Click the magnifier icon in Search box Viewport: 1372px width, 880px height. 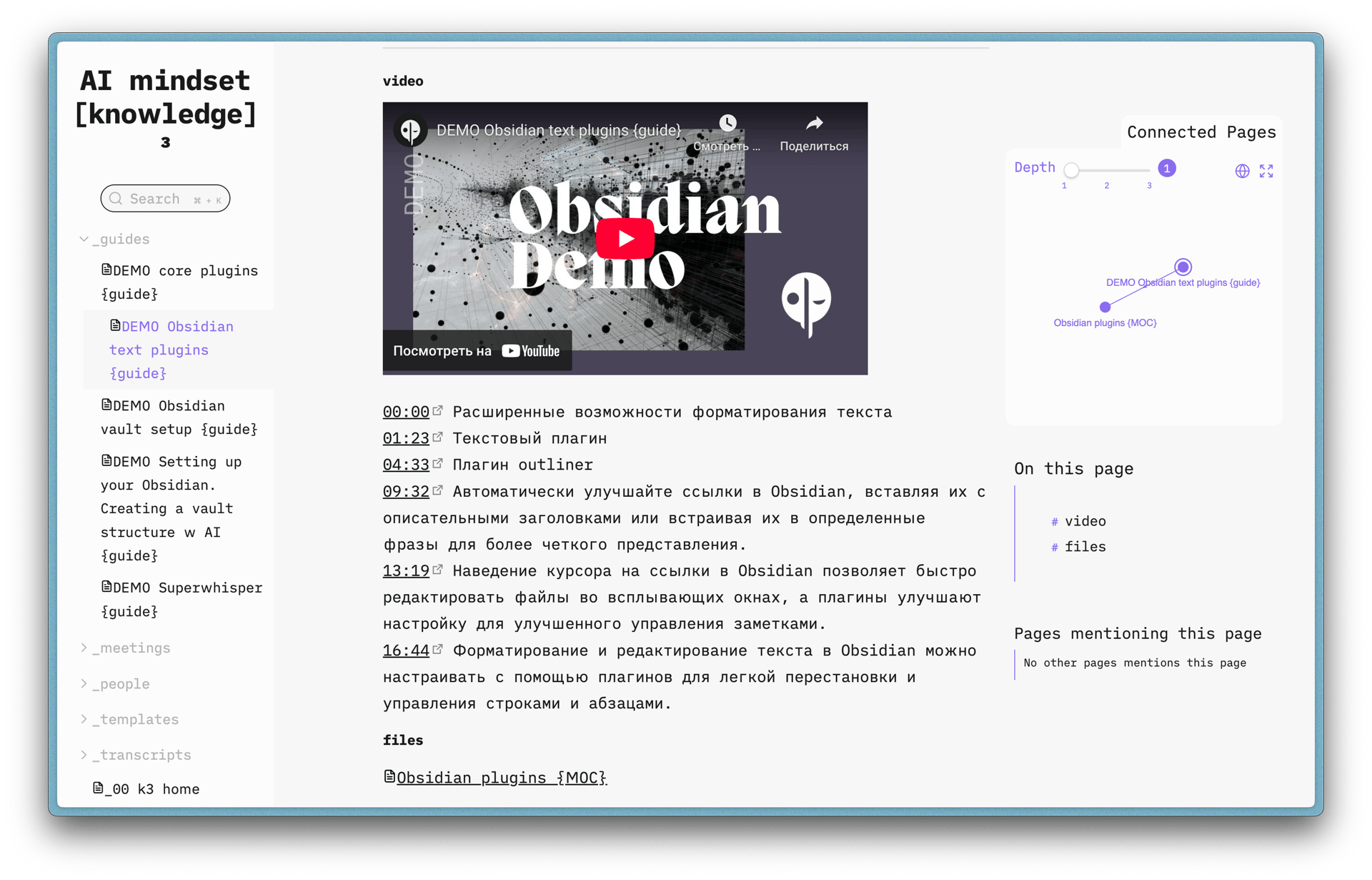116,199
